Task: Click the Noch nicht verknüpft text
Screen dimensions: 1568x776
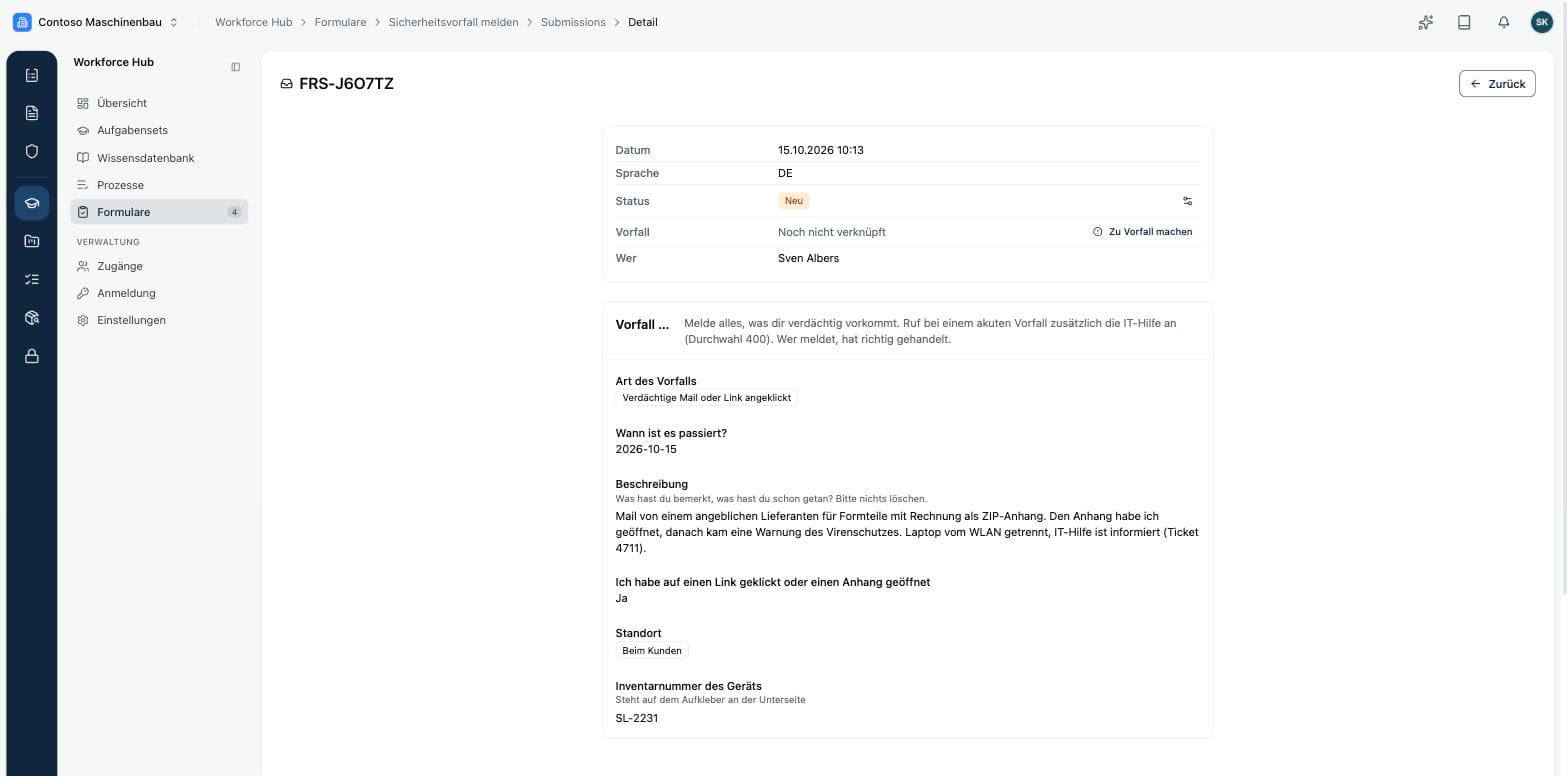Action: pos(832,232)
